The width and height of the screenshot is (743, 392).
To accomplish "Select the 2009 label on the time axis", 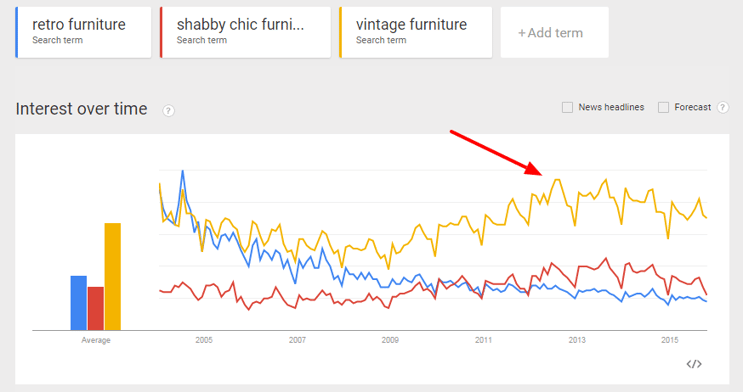I will [x=390, y=340].
